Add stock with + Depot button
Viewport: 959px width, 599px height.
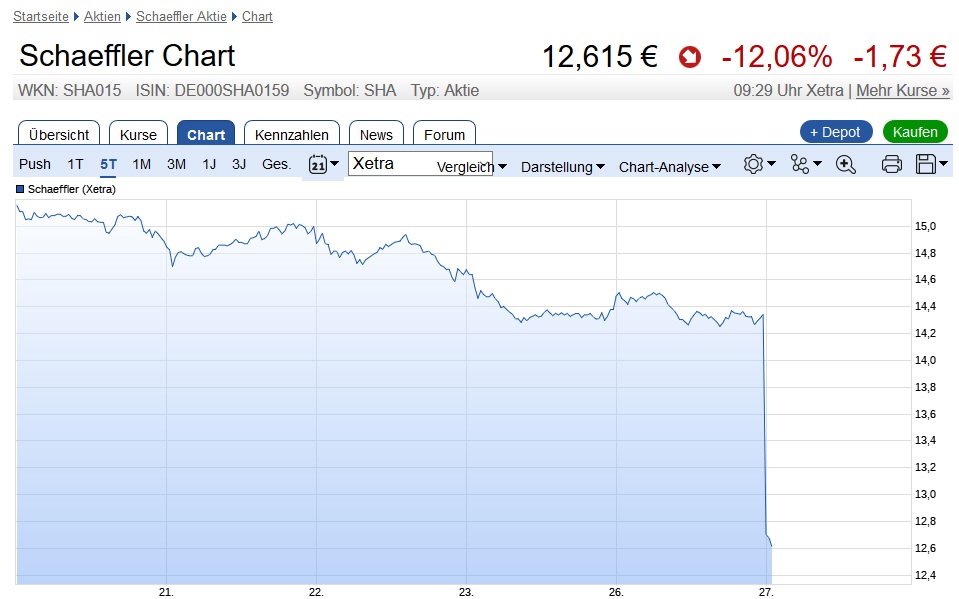(835, 132)
